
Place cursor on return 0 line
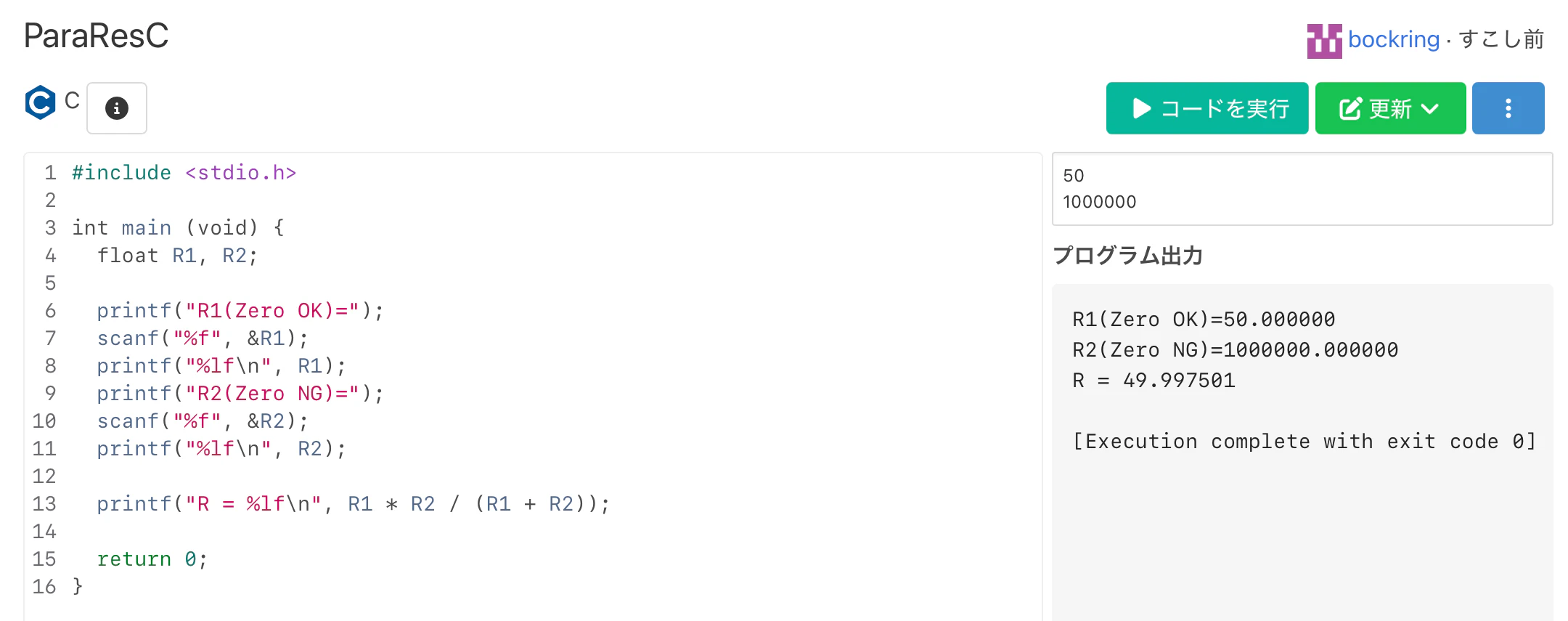152,559
